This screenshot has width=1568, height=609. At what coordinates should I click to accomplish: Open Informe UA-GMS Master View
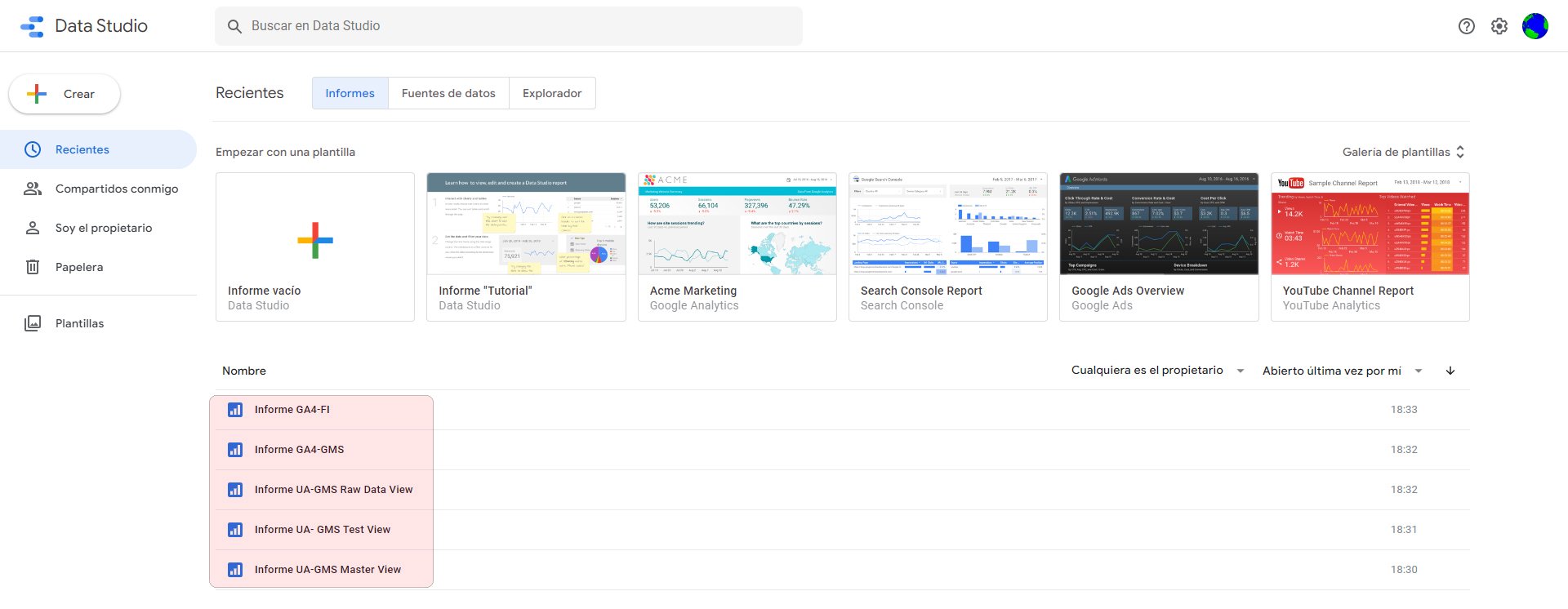coord(327,570)
